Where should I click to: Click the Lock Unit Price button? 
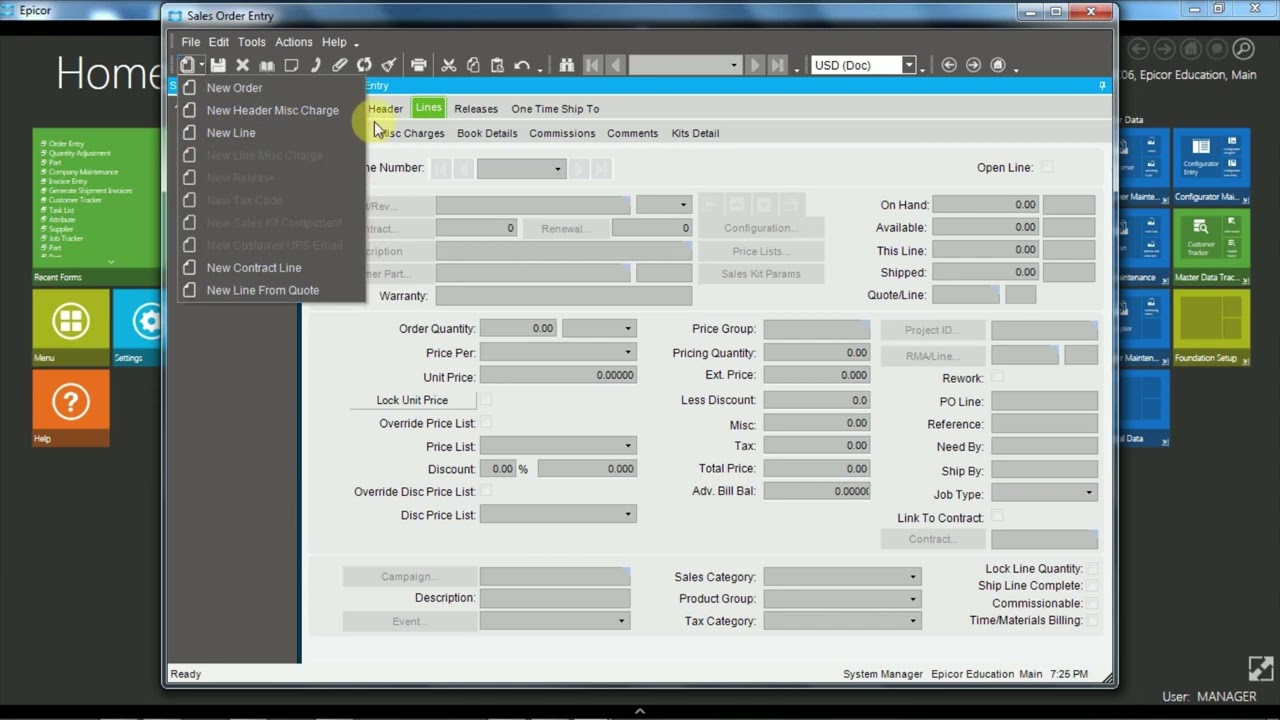412,400
